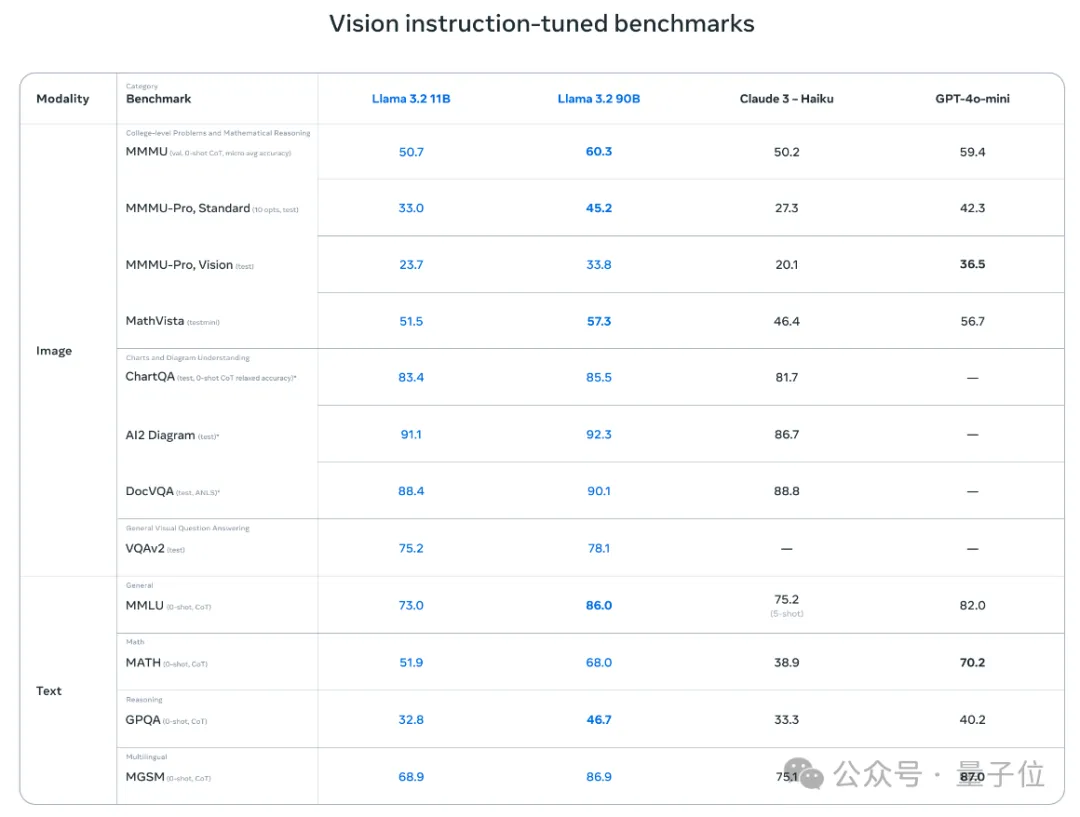Viewport: 1080px width, 817px height.
Task: Click the MGSM benchmark label
Action: pos(145,777)
